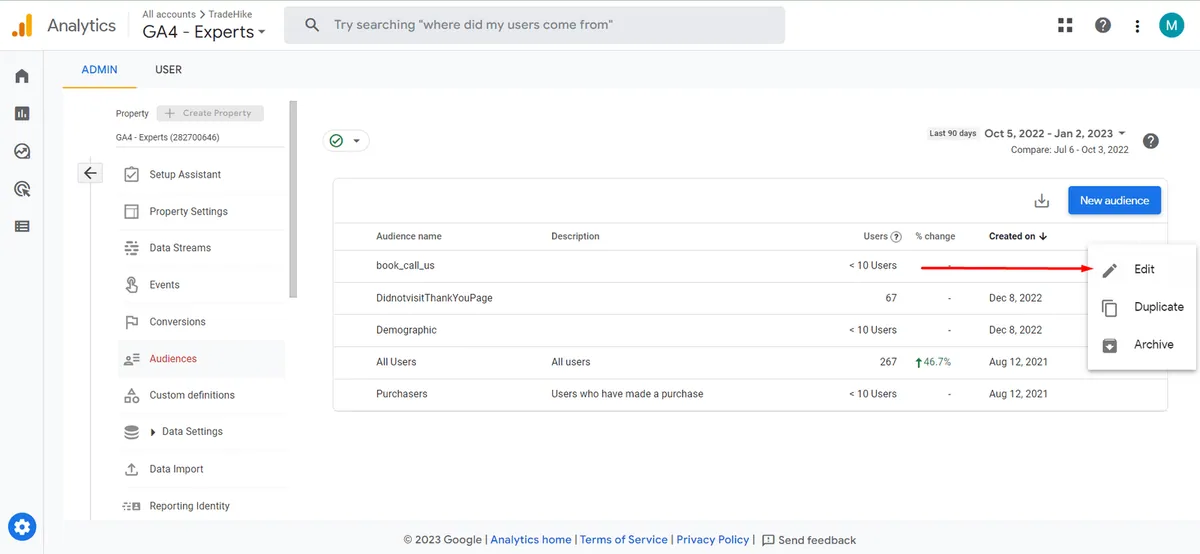
Task: Click the Create Property button
Action: pos(210,113)
